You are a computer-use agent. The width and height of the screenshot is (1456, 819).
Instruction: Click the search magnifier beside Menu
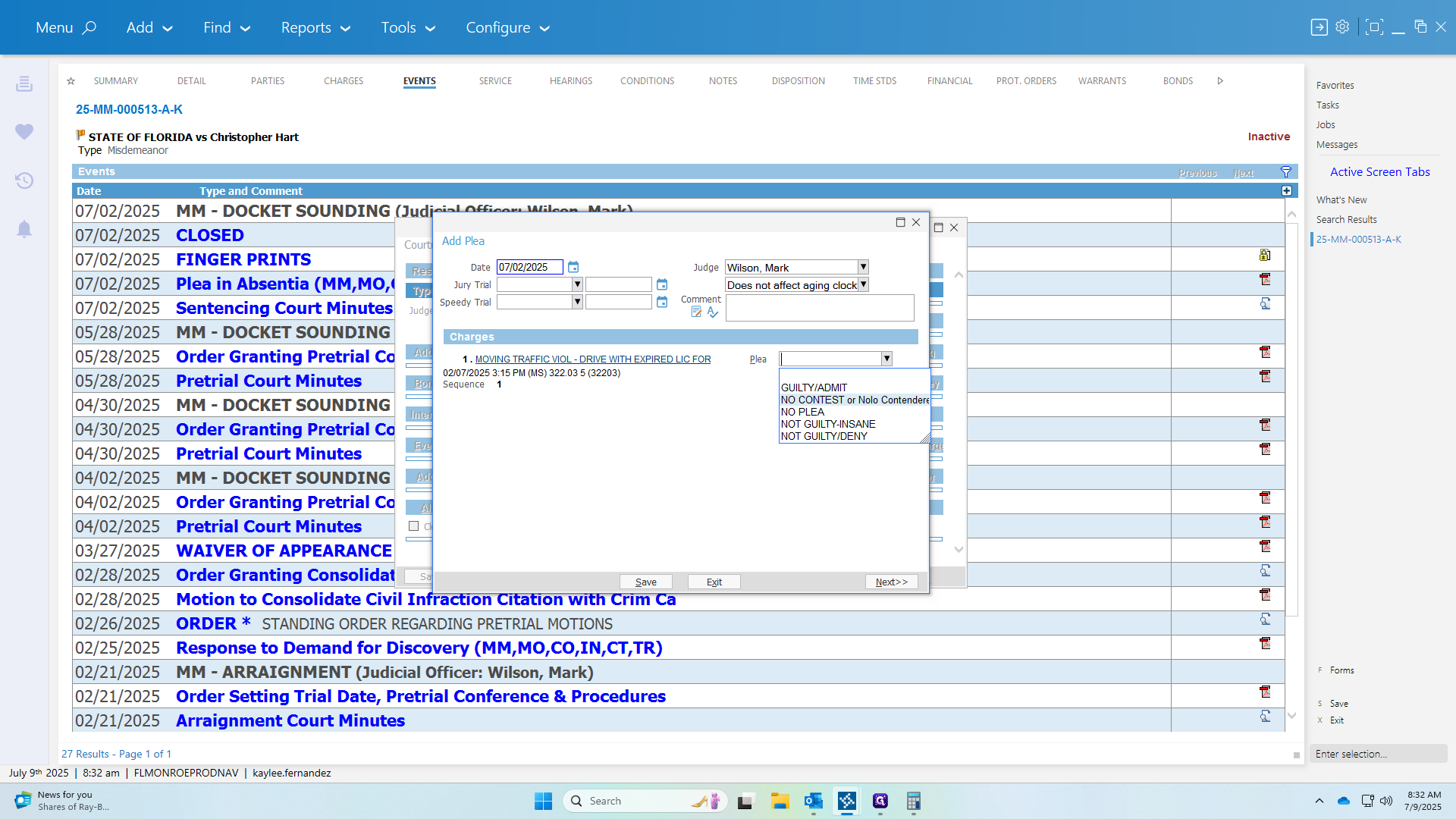[x=89, y=28]
